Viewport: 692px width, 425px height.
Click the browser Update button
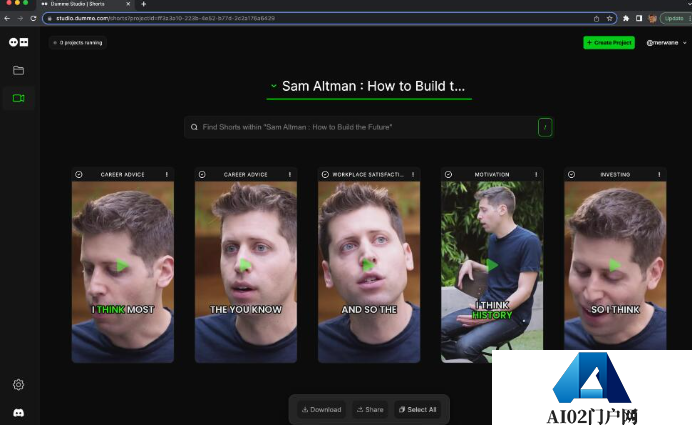pyautogui.click(x=674, y=19)
